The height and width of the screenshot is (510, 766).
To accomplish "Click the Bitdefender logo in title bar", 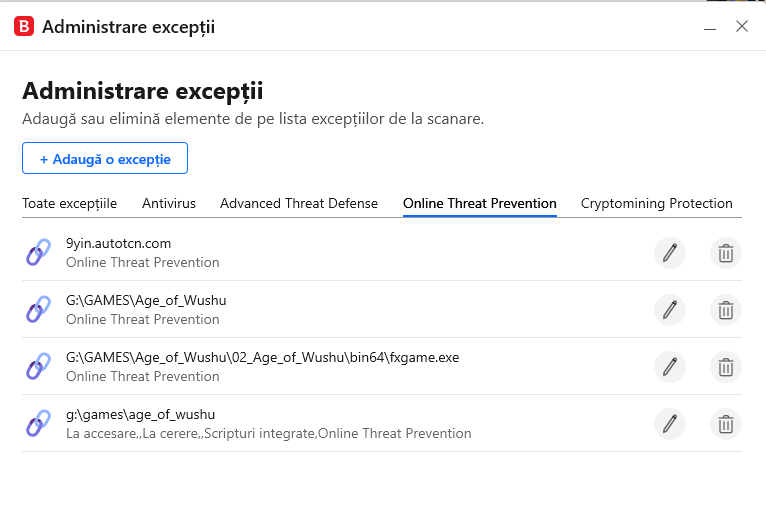I will [24, 26].
